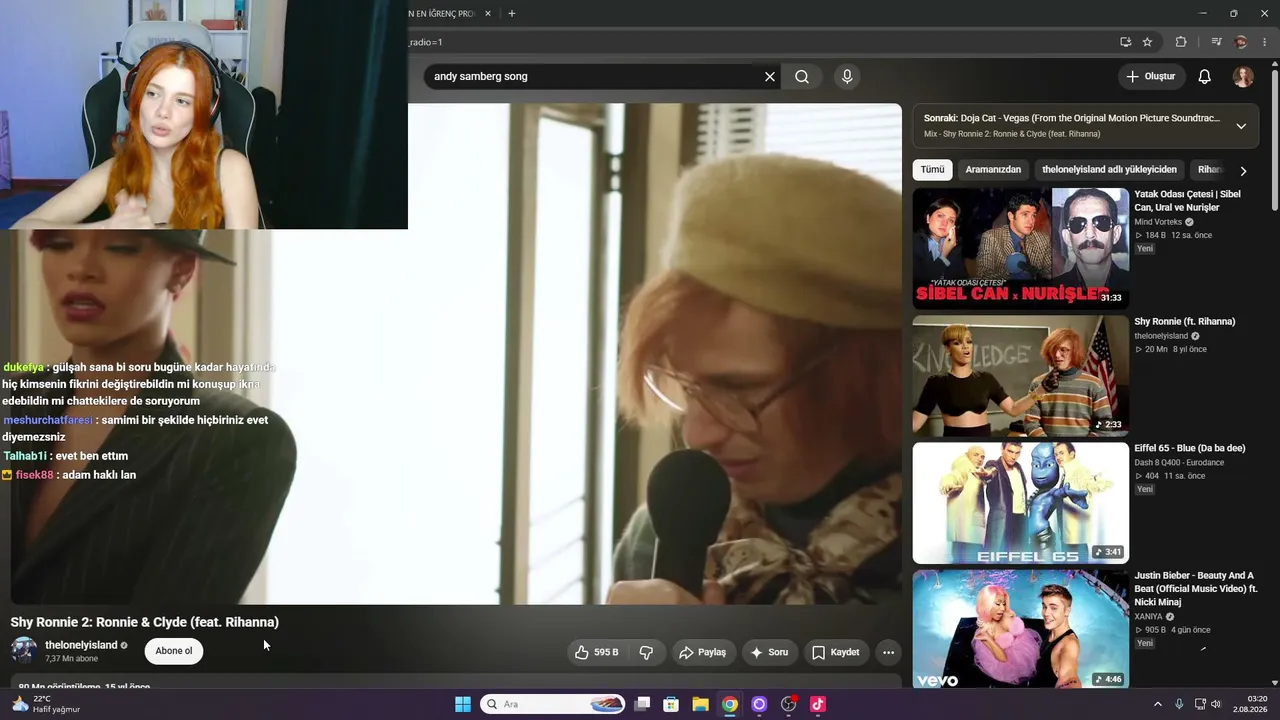
Task: Clear the YouTube search box text
Action: (x=770, y=77)
